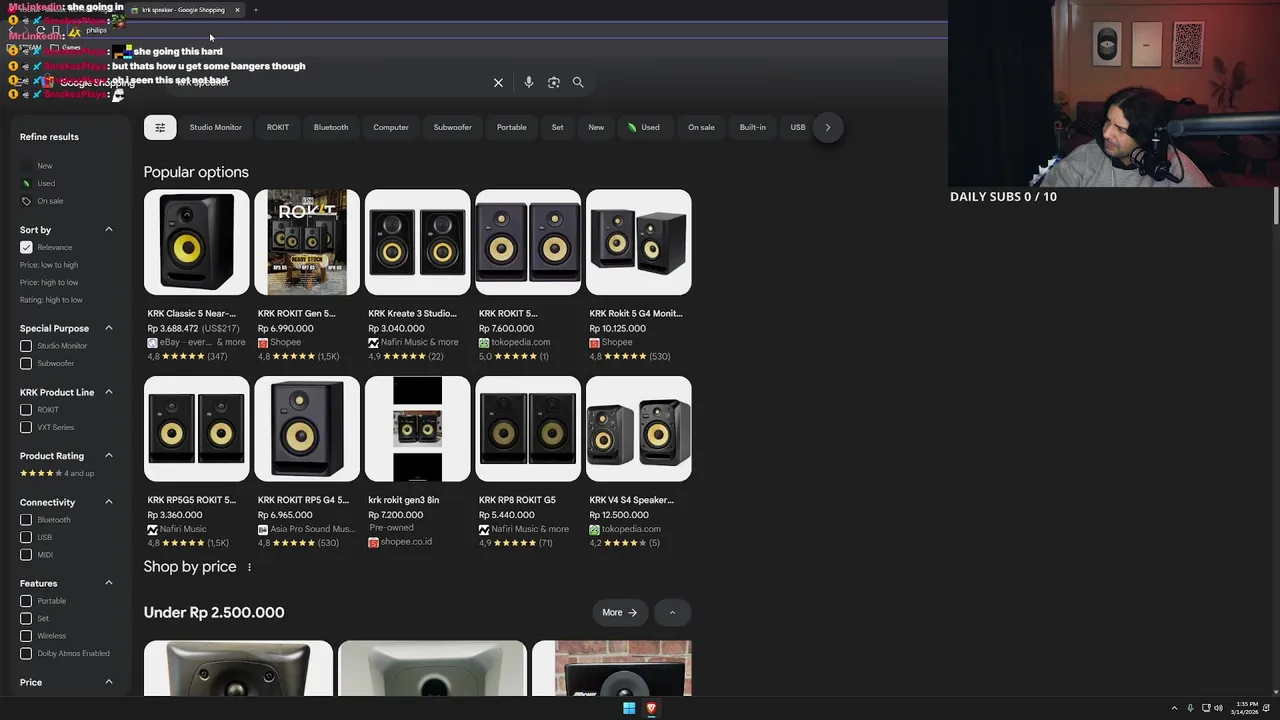Open KRK ROKIT Gen 5 product thumbnail

pyautogui.click(x=307, y=242)
